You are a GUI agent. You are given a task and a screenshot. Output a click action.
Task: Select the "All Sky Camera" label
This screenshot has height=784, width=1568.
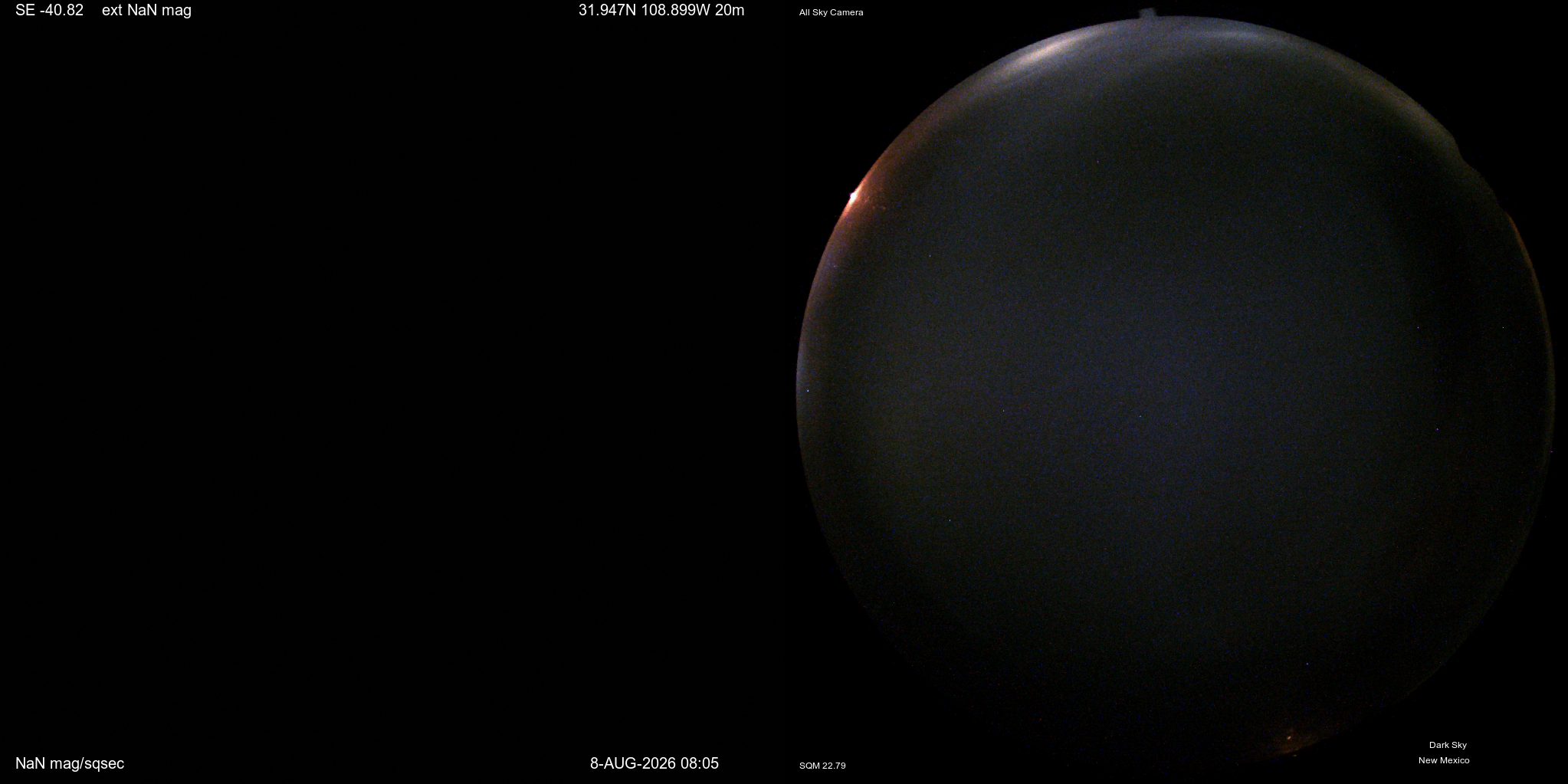click(831, 12)
